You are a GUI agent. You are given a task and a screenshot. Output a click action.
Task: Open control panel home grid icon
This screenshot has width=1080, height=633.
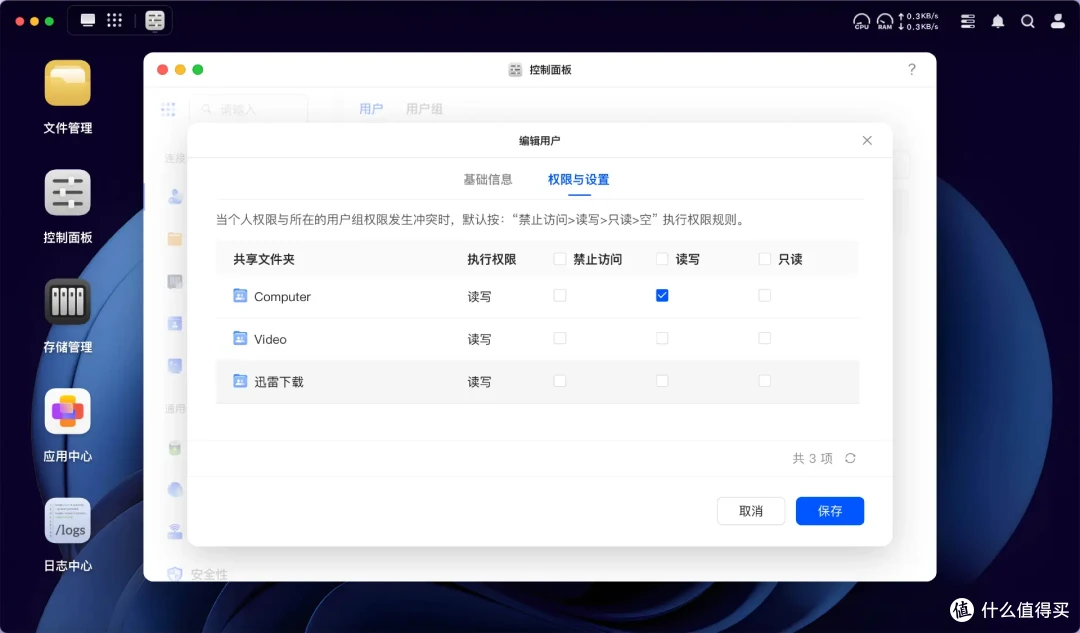[x=168, y=110]
